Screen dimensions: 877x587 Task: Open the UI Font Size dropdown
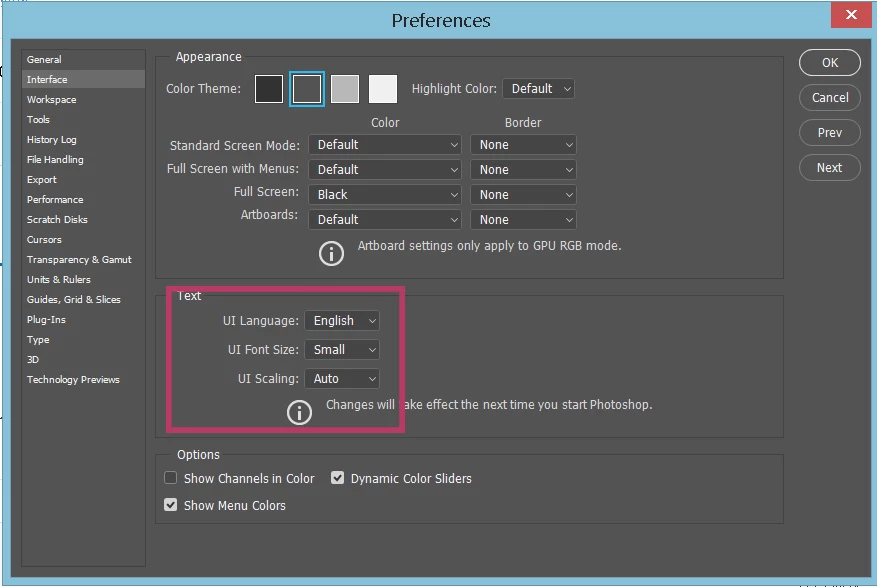[x=342, y=350]
